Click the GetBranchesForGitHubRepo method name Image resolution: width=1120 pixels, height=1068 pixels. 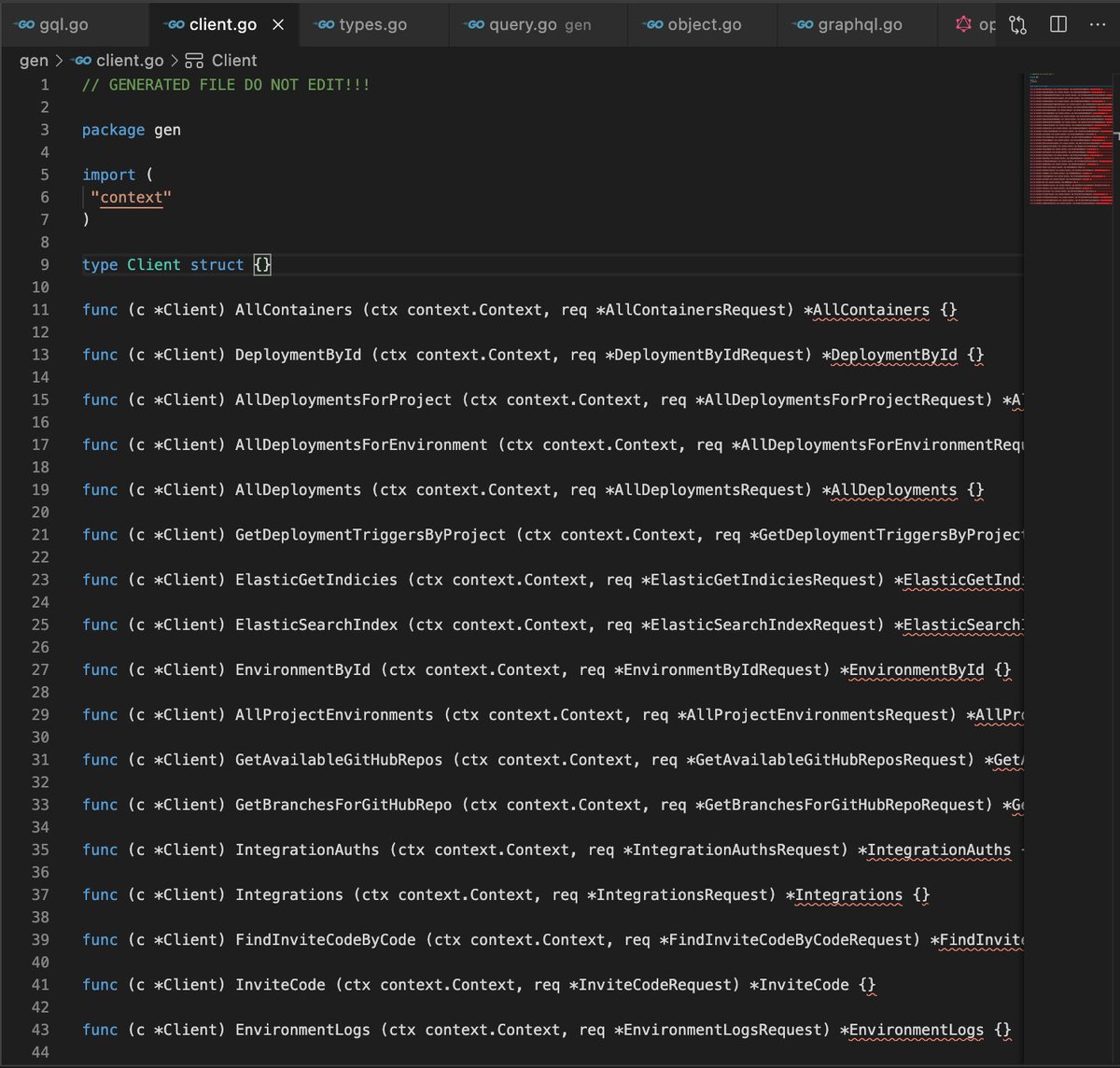point(343,805)
